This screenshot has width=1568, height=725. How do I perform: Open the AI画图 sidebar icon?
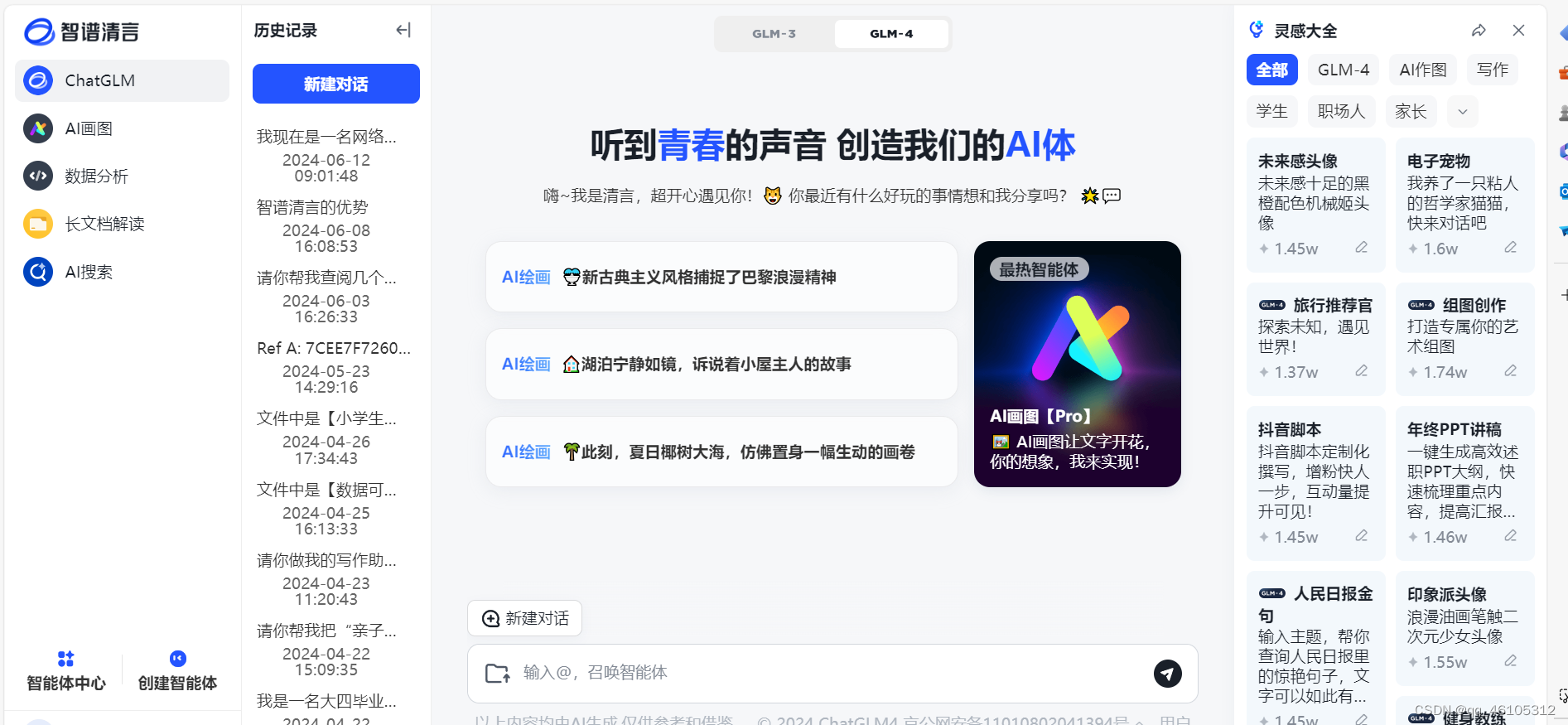(x=38, y=128)
